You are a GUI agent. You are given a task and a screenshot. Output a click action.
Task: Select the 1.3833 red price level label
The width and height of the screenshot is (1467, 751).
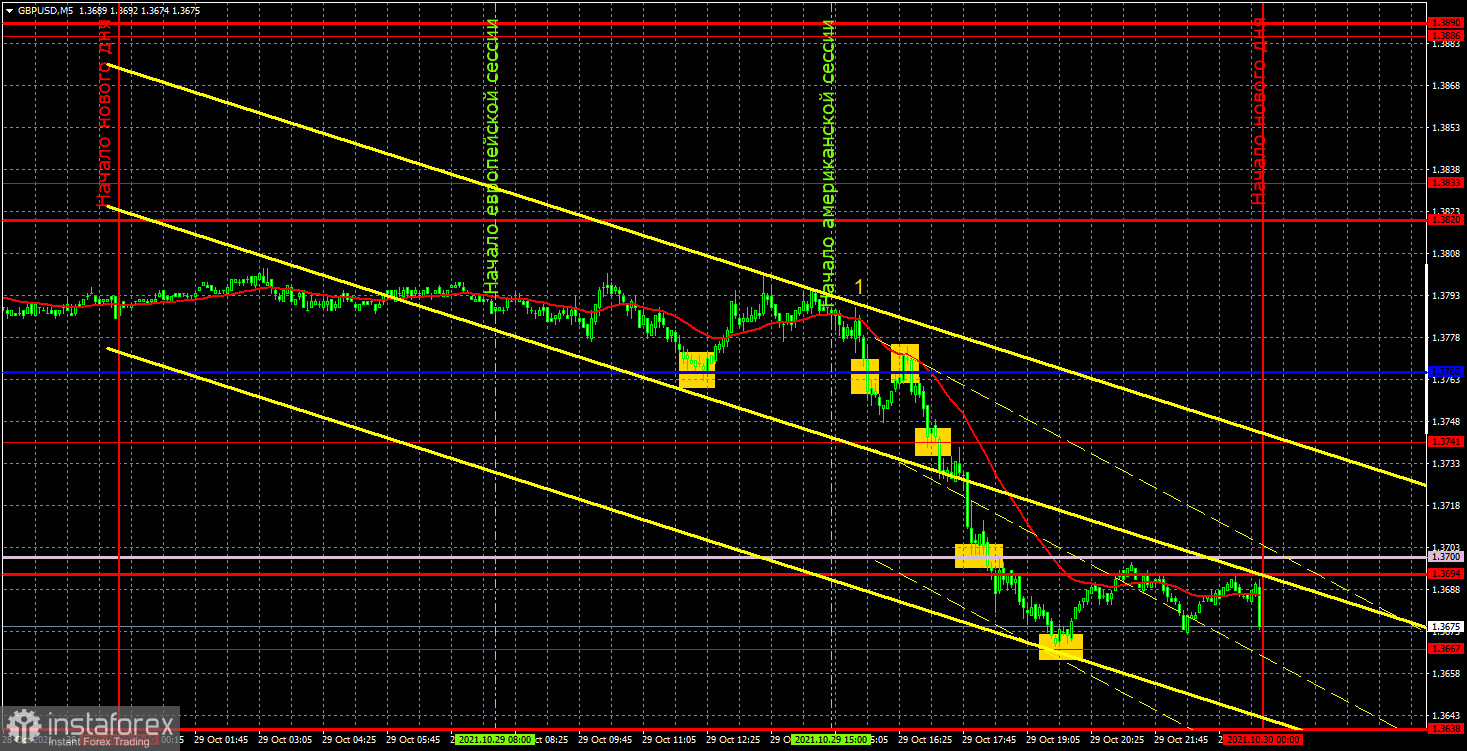(x=1446, y=183)
